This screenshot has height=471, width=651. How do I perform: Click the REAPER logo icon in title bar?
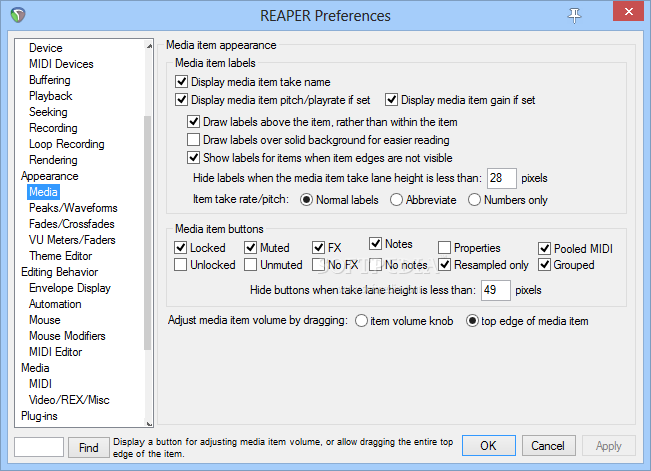tap(18, 15)
